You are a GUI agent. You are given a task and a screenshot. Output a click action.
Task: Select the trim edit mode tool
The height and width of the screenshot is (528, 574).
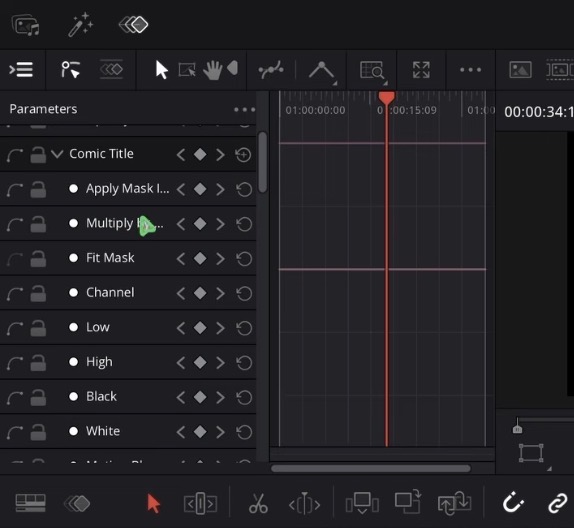coord(200,503)
